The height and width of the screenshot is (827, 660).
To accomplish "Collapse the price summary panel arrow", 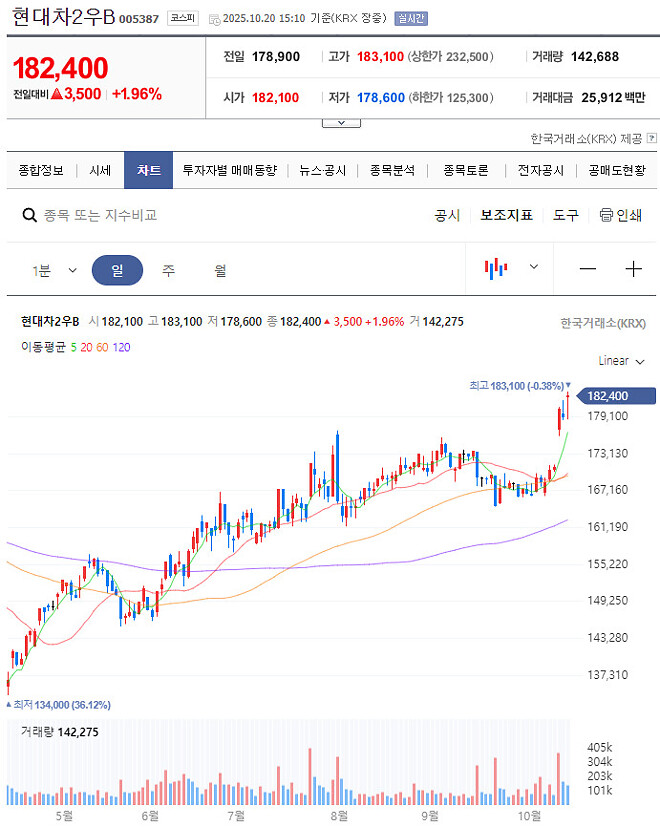I will (x=341, y=121).
